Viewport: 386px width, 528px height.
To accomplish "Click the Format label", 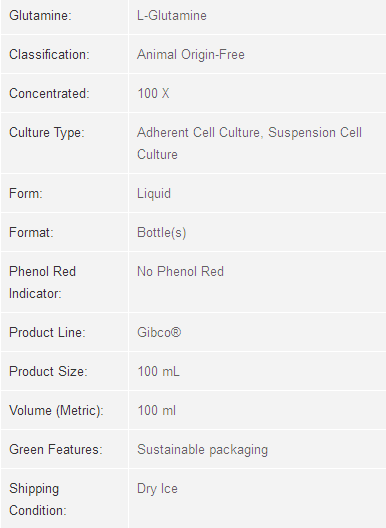I will pyautogui.click(x=31, y=233).
